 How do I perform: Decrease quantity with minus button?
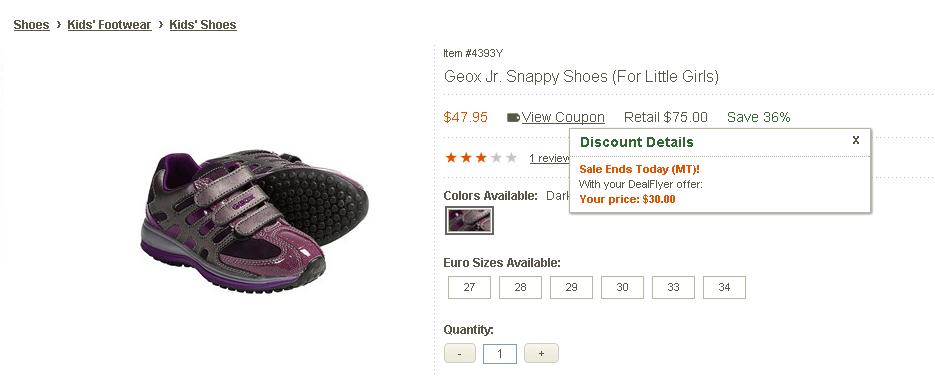click(460, 353)
